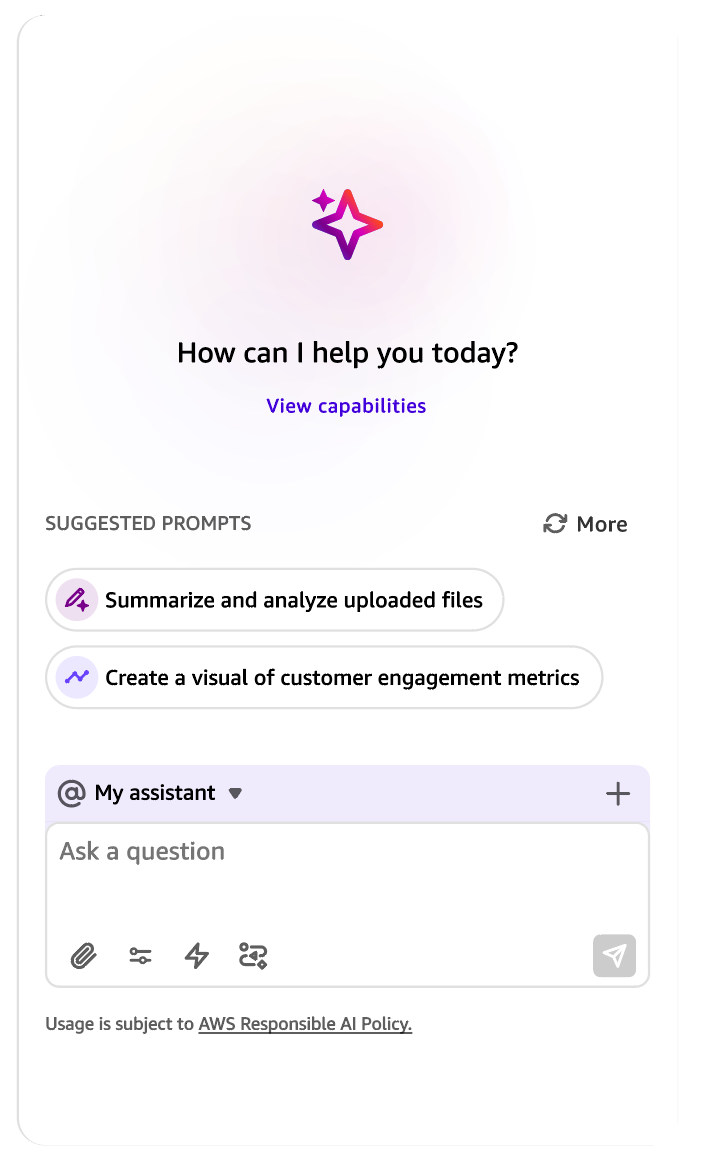This screenshot has width=702, height=1157.
Task: Click the line chart icon in visual prompt
Action: pyautogui.click(x=77, y=677)
